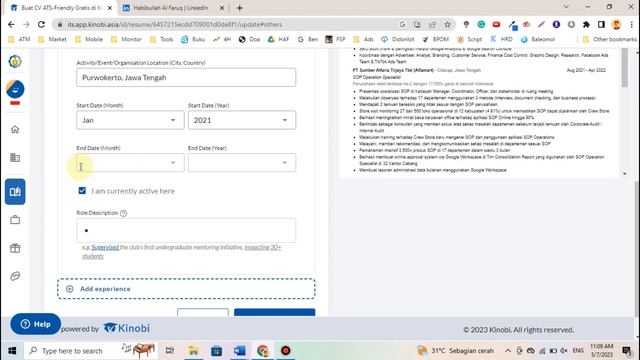640x360 pixels.
Task: Open the briefcase jobs icon in sidebar
Action: pyautogui.click(x=15, y=220)
